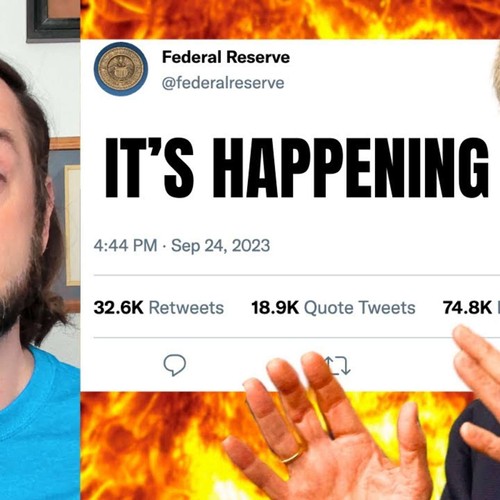
Task: Open the Federal Reserve display name
Action: 226,57
